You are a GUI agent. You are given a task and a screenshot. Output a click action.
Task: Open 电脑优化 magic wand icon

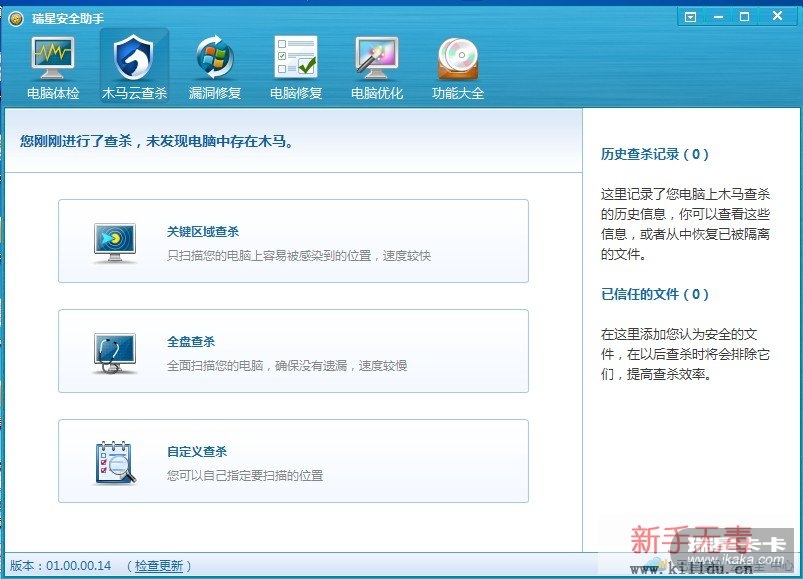click(376, 58)
